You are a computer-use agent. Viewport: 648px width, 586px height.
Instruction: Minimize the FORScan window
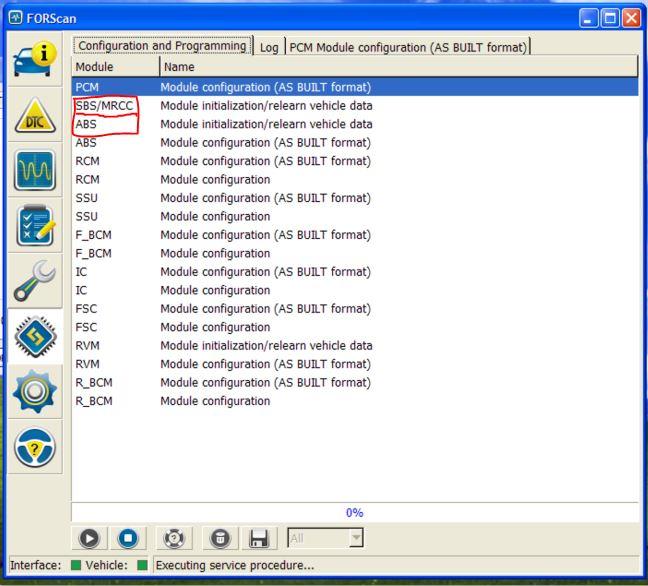(x=588, y=18)
